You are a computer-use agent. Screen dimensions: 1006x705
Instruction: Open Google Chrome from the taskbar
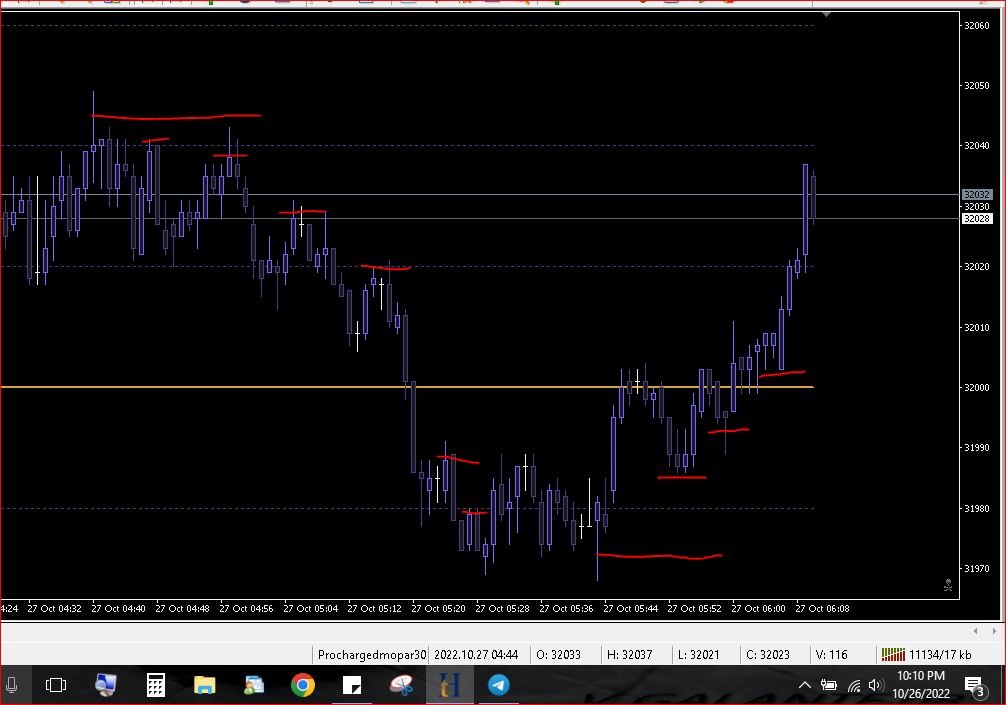(303, 685)
